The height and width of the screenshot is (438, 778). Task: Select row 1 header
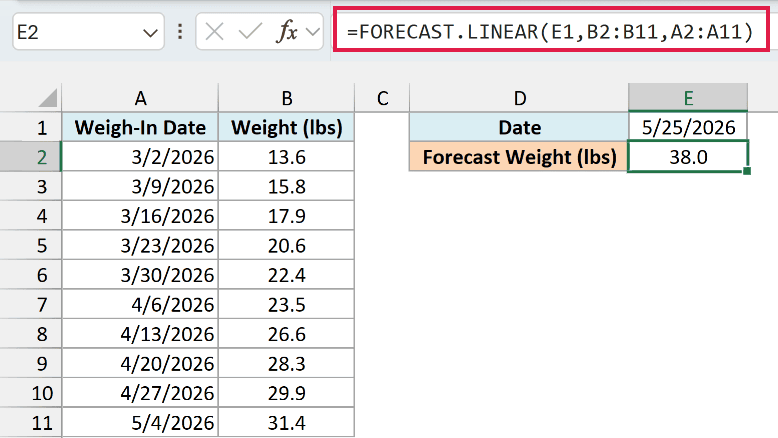pyautogui.click(x=31, y=127)
